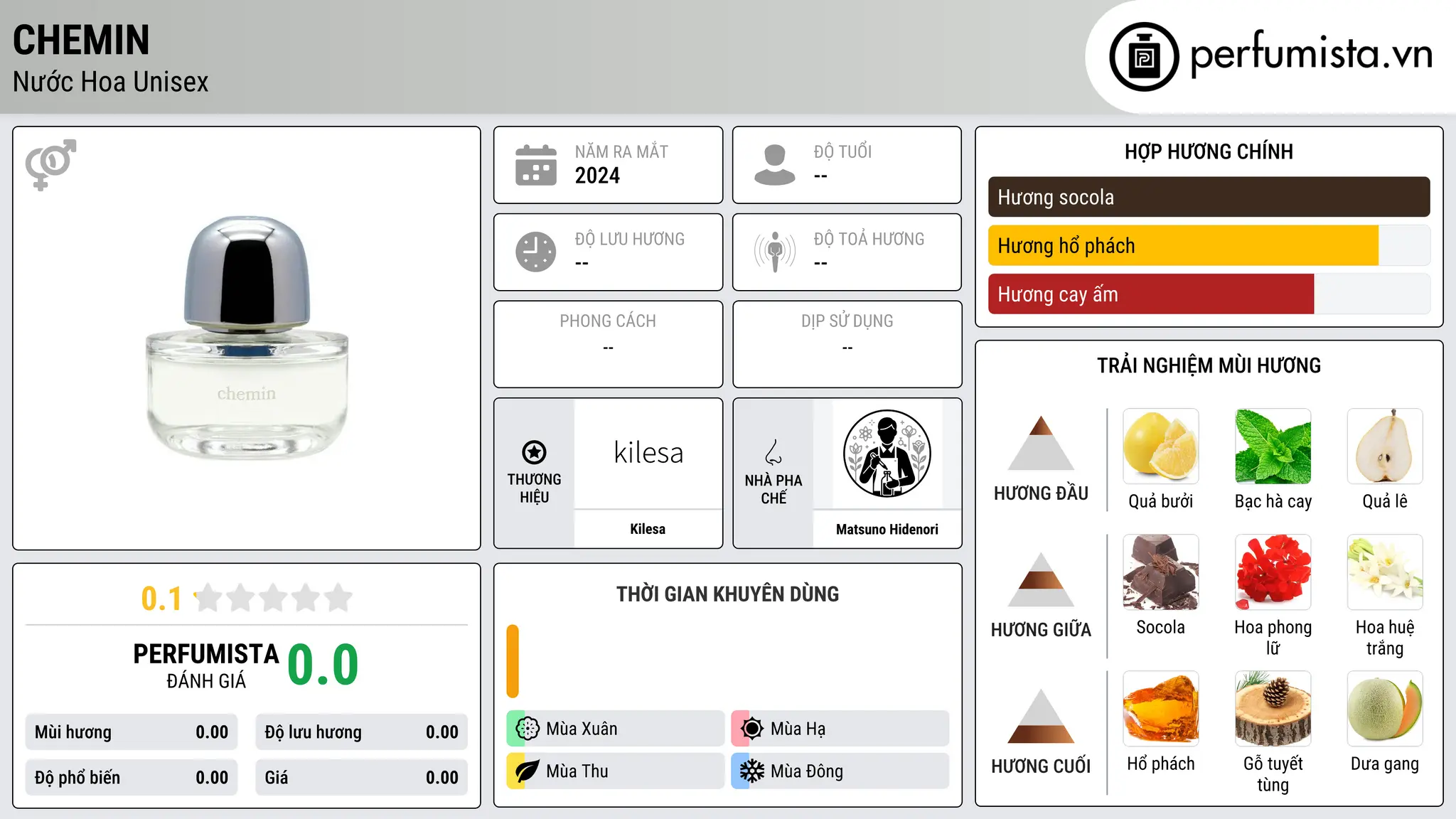Open the Socola note image
This screenshot has width=1456, height=819.
click(1161, 572)
